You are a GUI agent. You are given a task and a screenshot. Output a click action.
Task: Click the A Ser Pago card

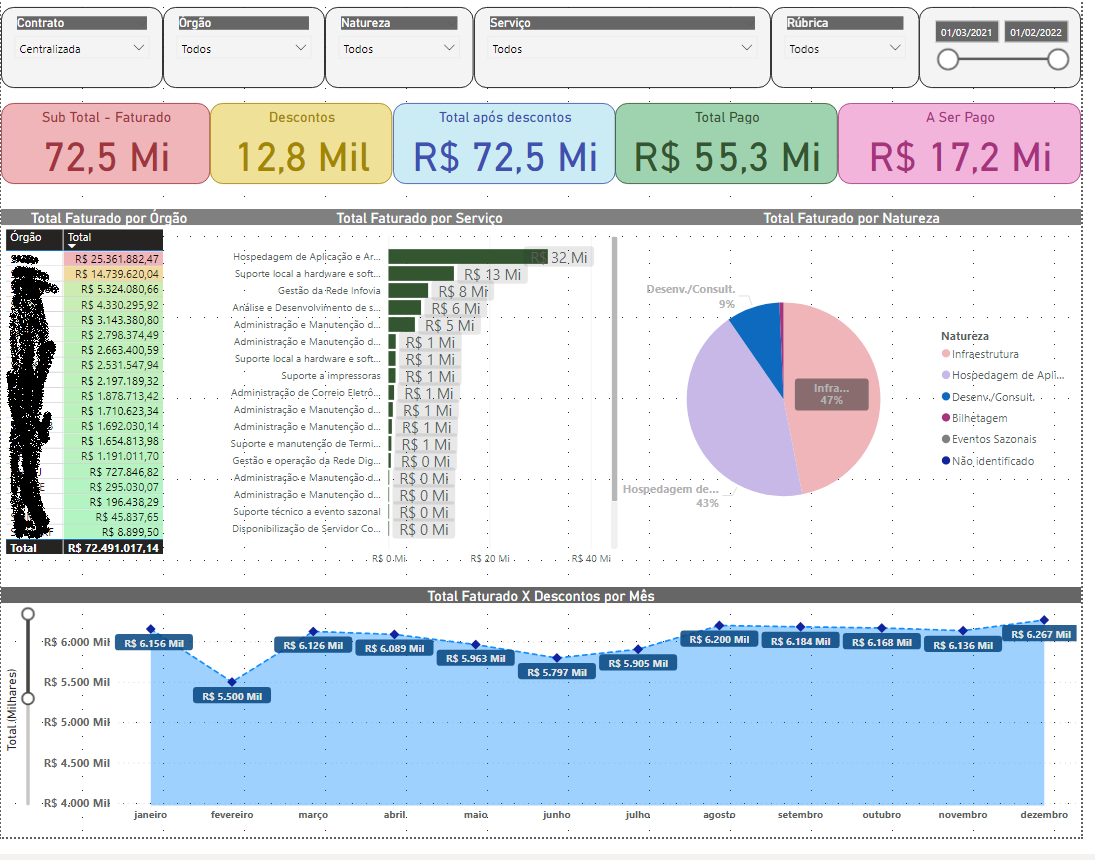(960, 144)
